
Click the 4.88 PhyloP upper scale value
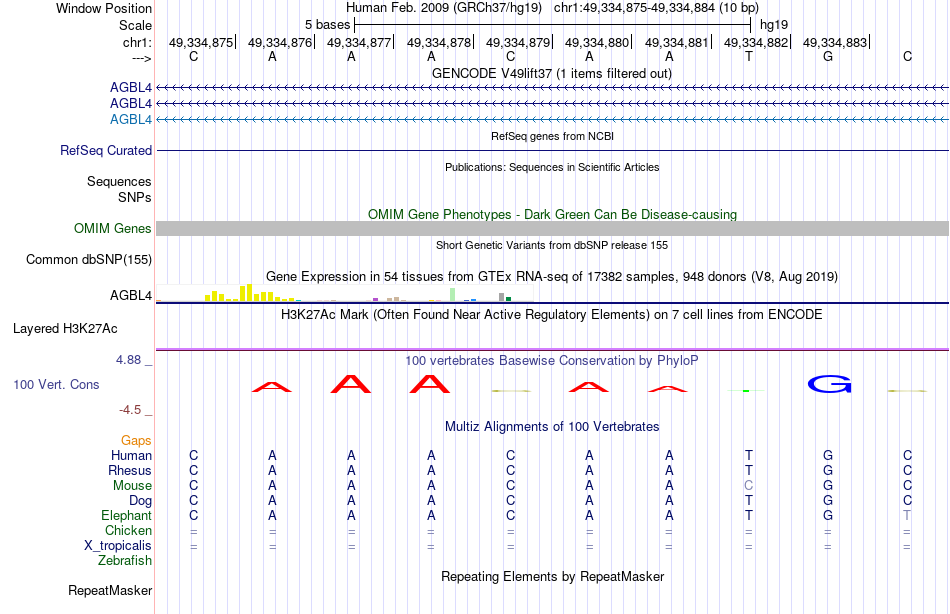pyautogui.click(x=128, y=360)
